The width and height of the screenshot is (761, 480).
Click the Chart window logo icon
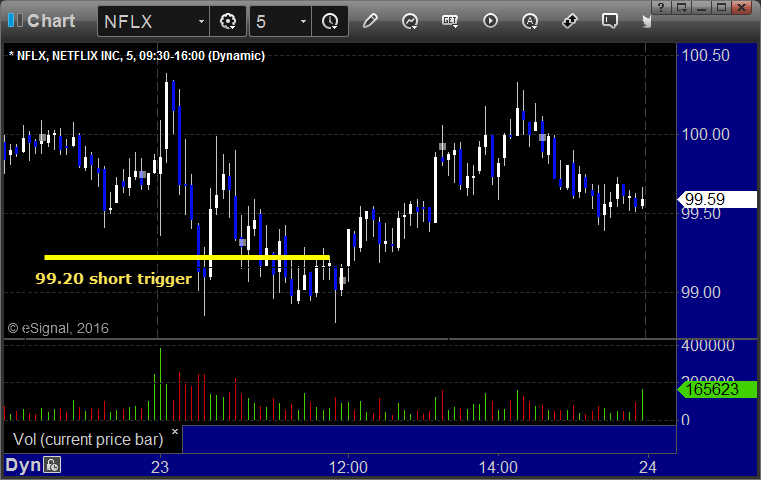point(15,20)
